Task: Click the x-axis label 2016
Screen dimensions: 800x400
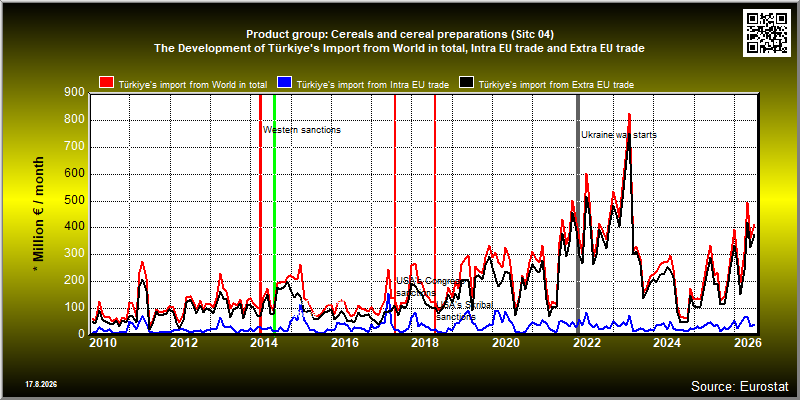Action: click(x=345, y=342)
